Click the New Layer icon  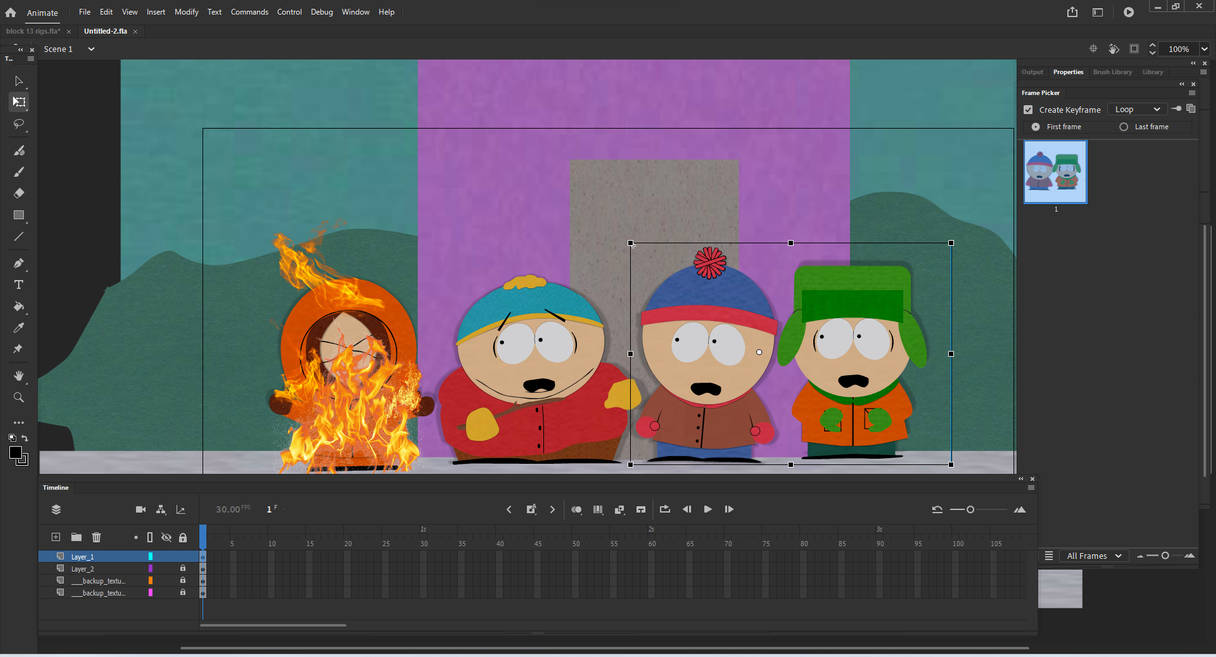(56, 537)
